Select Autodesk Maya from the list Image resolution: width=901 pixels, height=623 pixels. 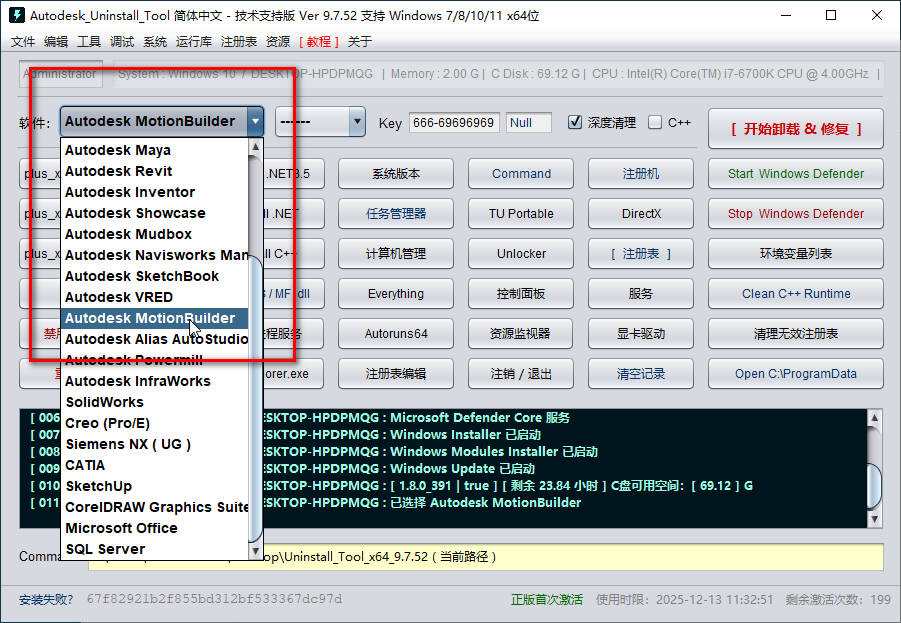tap(155, 150)
